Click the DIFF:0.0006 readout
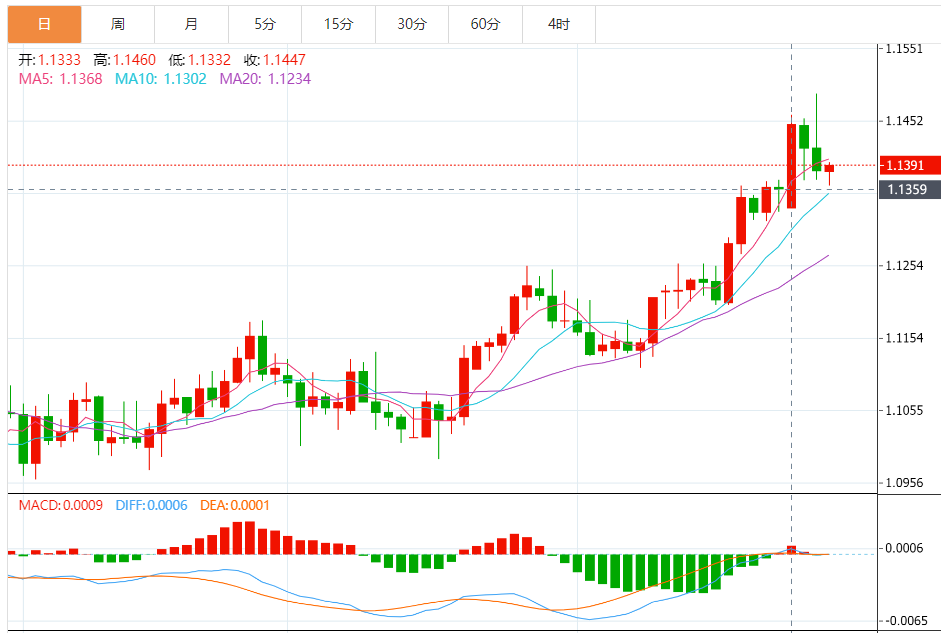Screen dimensions: 941x633 151,505
